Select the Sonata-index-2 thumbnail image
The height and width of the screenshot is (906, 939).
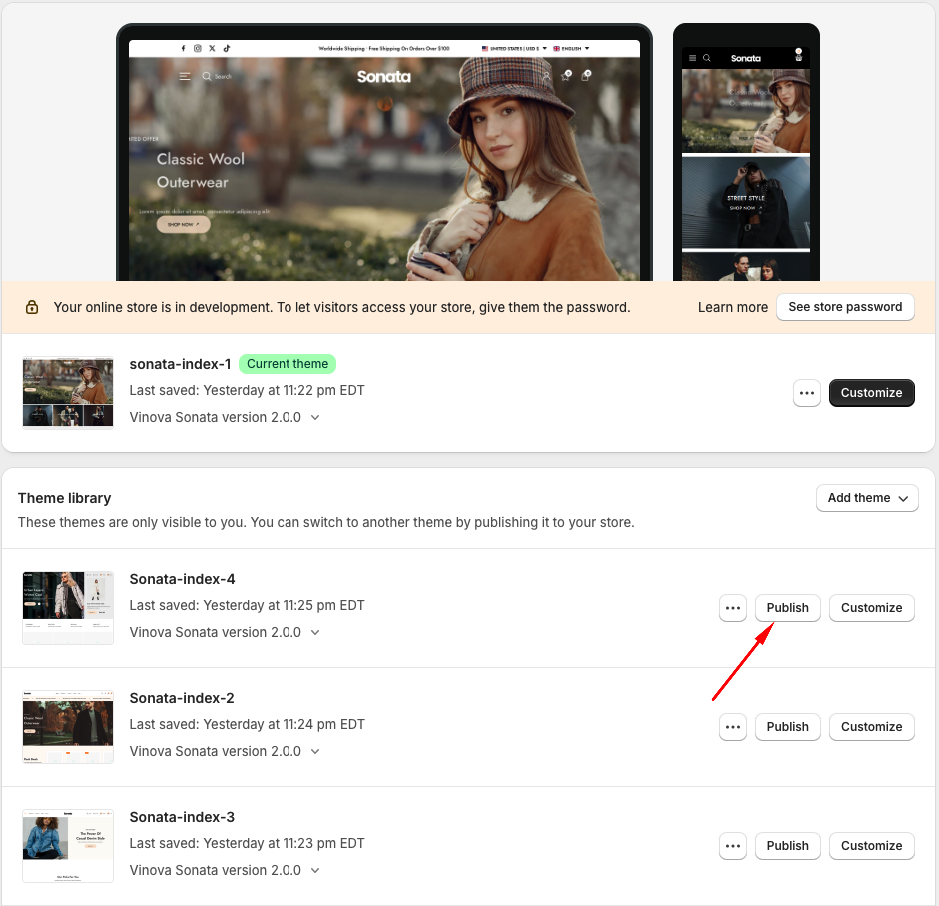pos(68,727)
